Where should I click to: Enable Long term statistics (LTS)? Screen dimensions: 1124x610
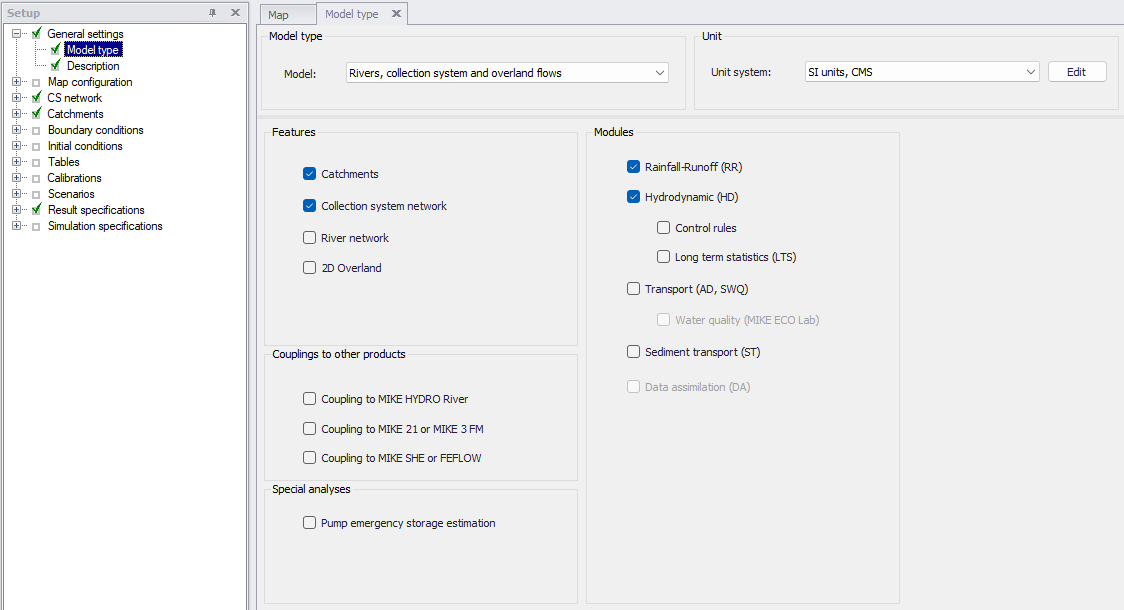coord(664,257)
